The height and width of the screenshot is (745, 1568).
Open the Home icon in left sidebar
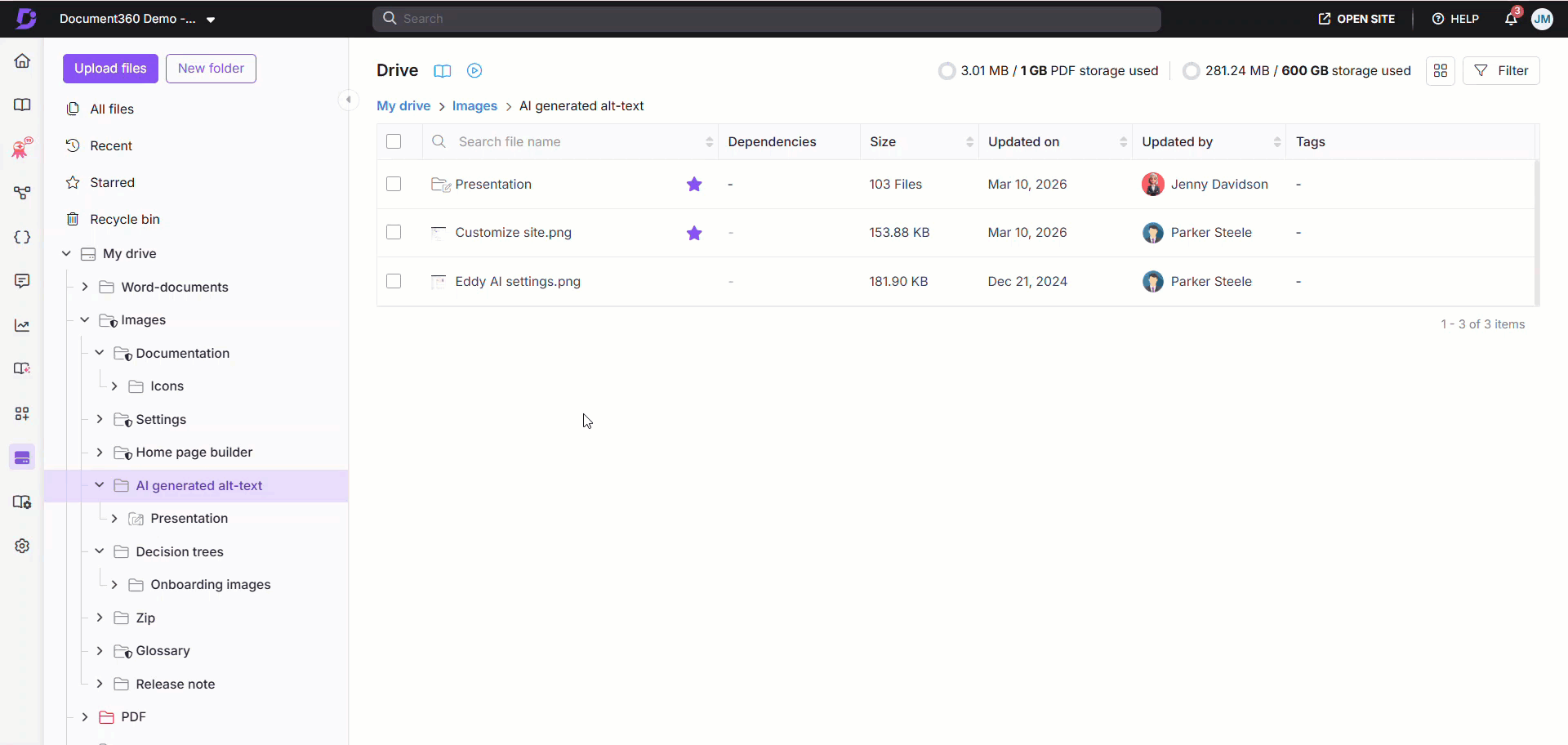[x=22, y=61]
